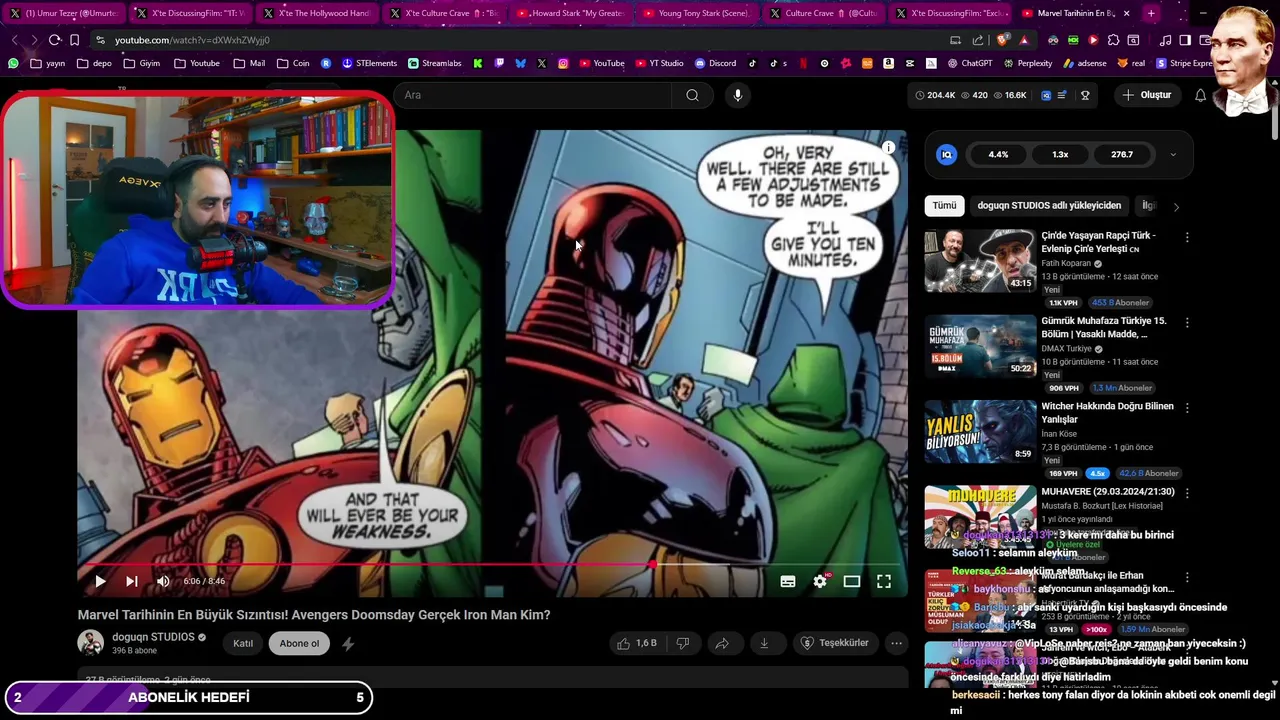The image size is (1280, 720).
Task: Play the paused YouTube video
Action: tap(100, 581)
